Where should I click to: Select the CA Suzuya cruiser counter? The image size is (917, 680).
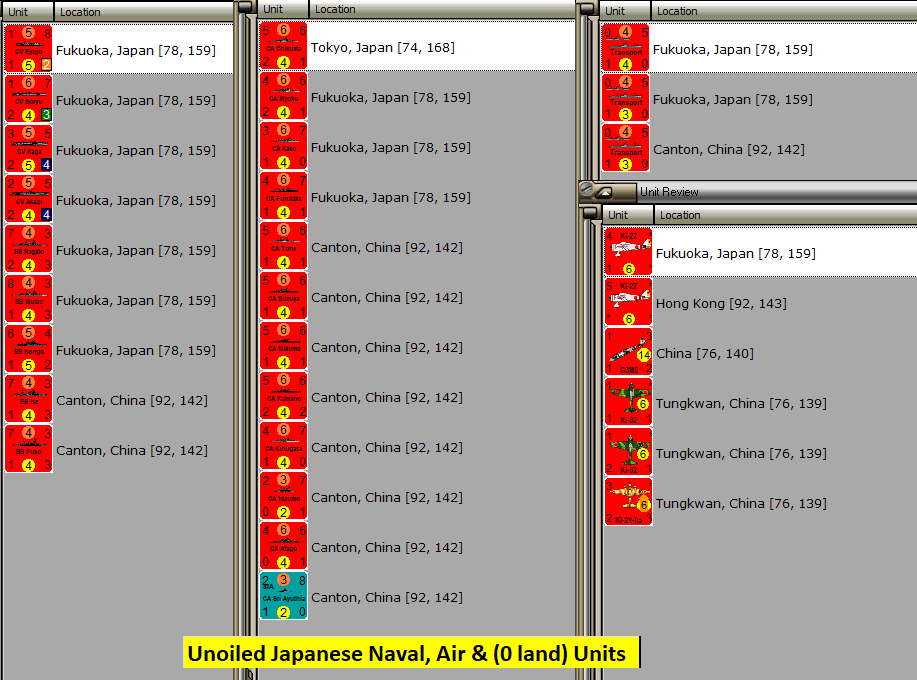[x=284, y=296]
